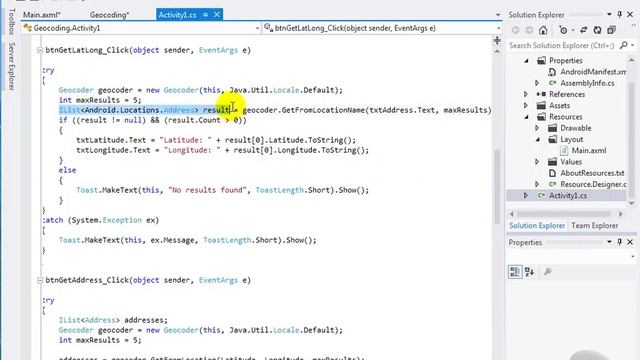
Task: Click the code editor vertical scrollbar thumb
Action: (497, 186)
